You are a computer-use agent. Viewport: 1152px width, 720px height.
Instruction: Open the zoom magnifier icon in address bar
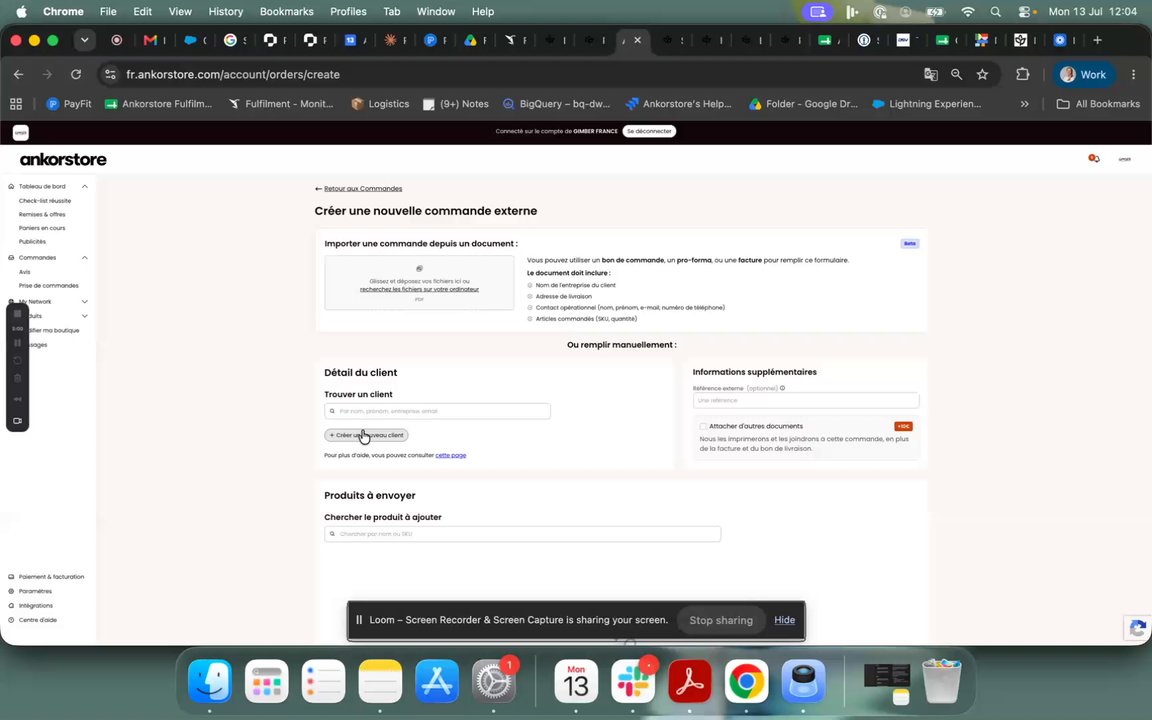tap(957, 74)
